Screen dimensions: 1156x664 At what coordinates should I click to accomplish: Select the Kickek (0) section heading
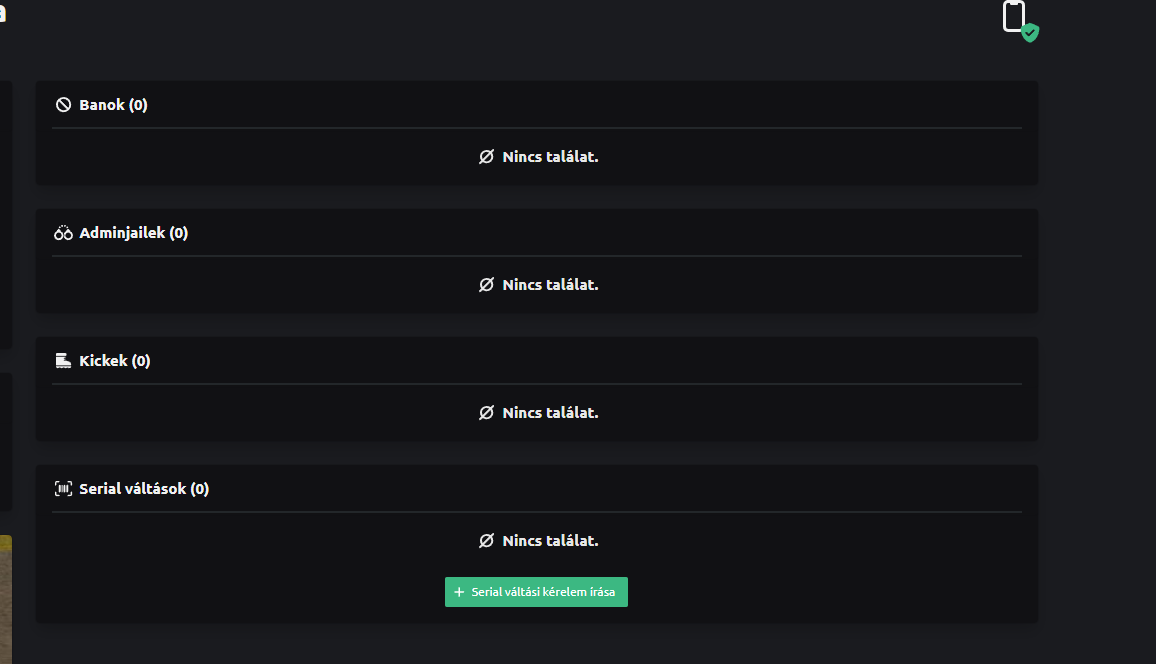pos(114,361)
